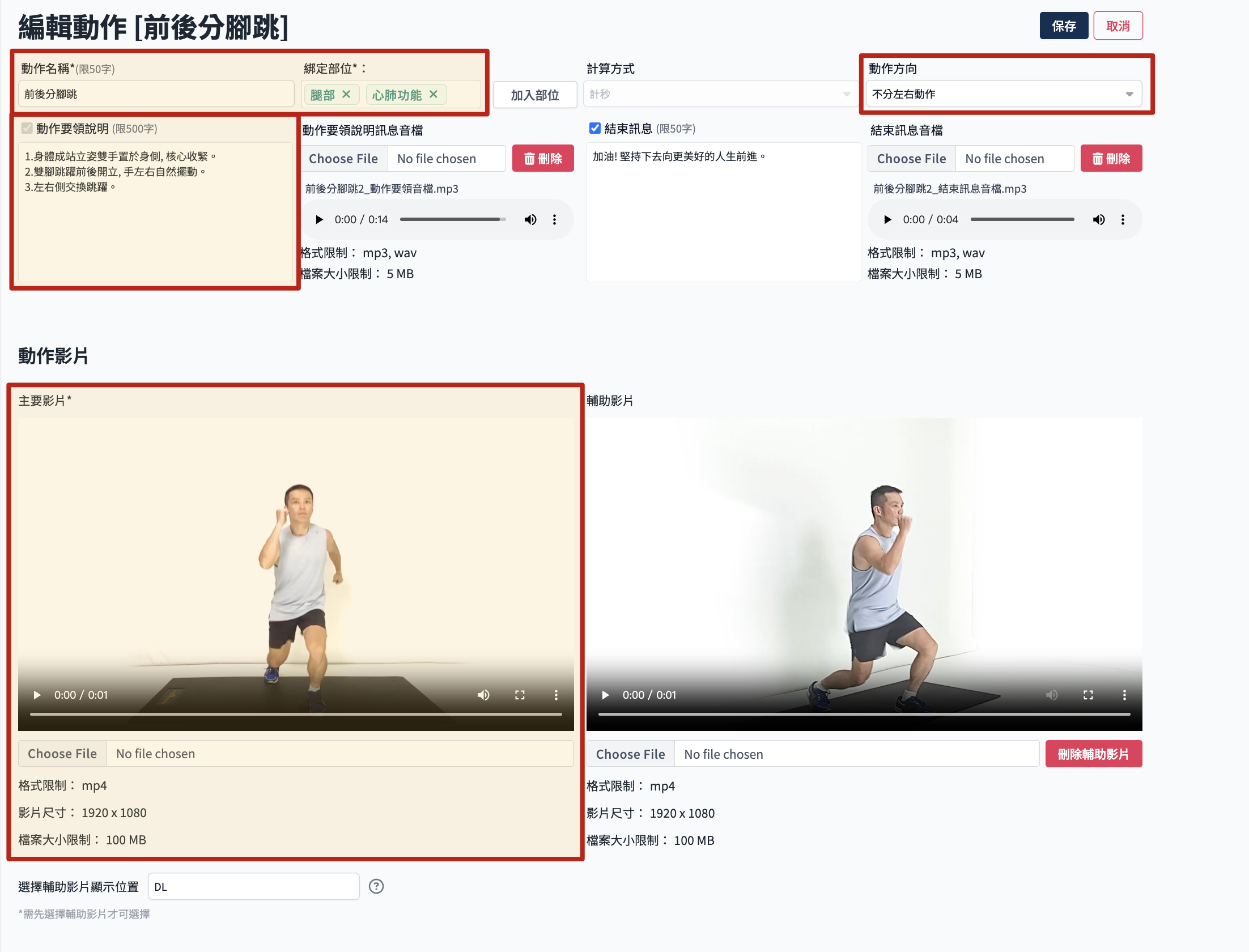Viewport: 1249px width, 952px height.
Task: Click the 保存 save button
Action: click(x=1063, y=26)
